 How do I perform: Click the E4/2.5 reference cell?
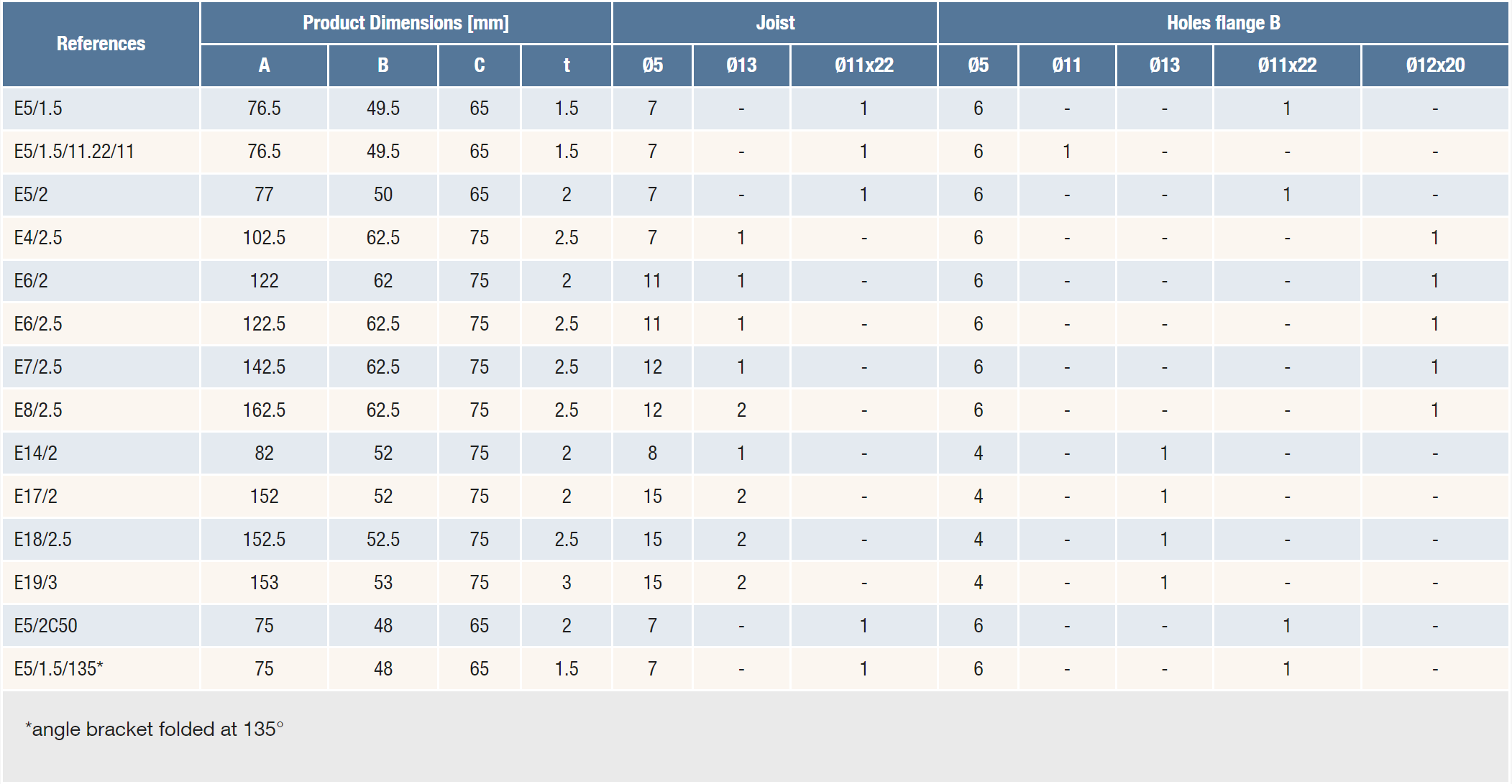click(x=38, y=238)
